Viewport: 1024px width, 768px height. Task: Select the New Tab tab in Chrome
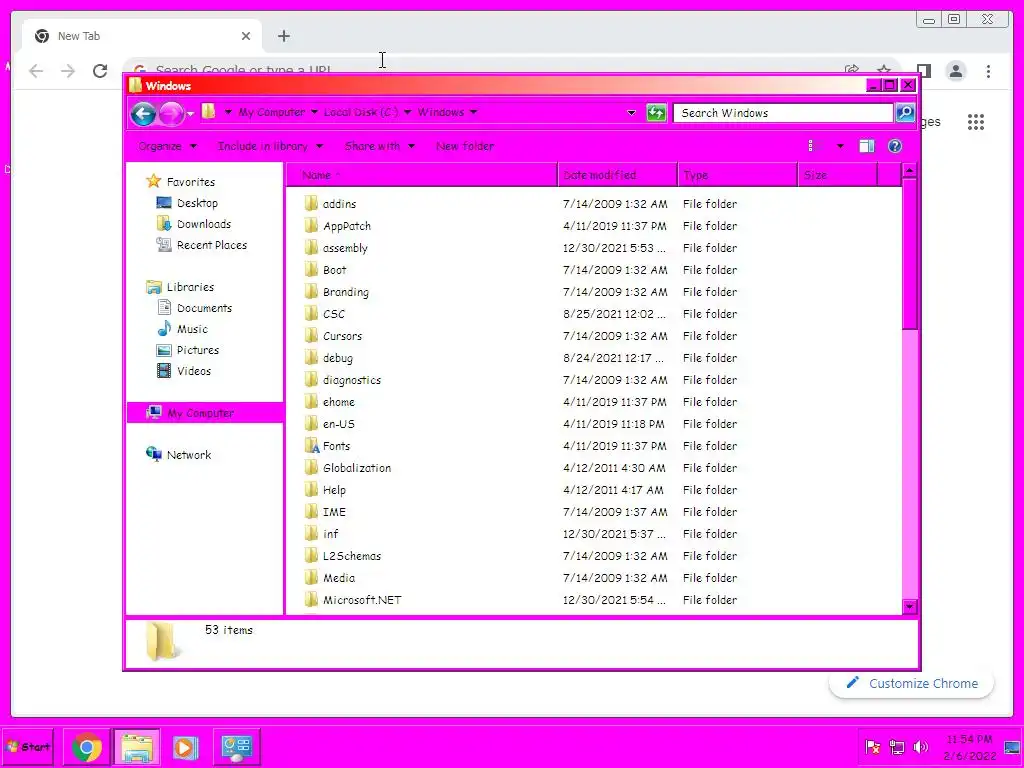click(142, 36)
